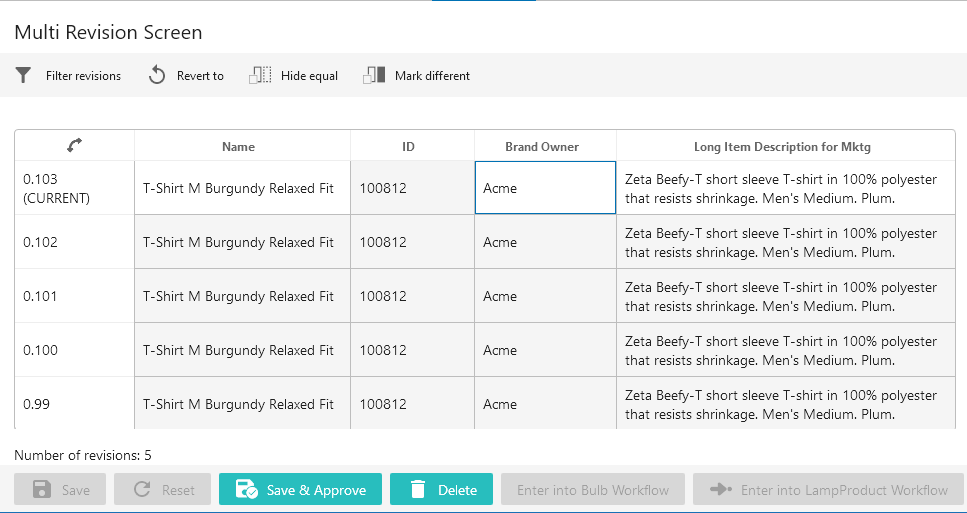Click Enter into LampProduct Workflow button

coord(828,490)
